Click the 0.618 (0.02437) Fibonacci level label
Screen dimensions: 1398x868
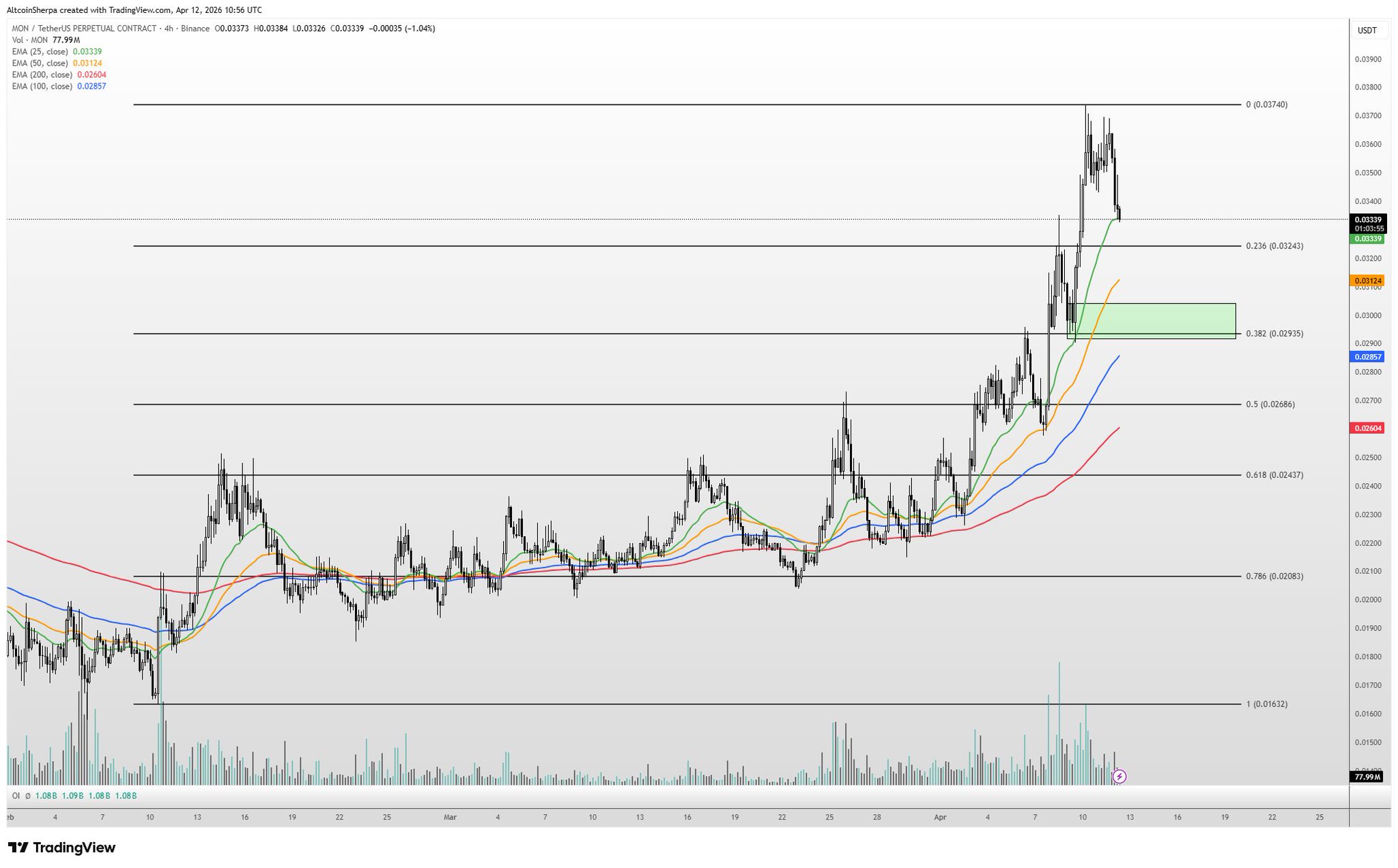[x=1274, y=475]
